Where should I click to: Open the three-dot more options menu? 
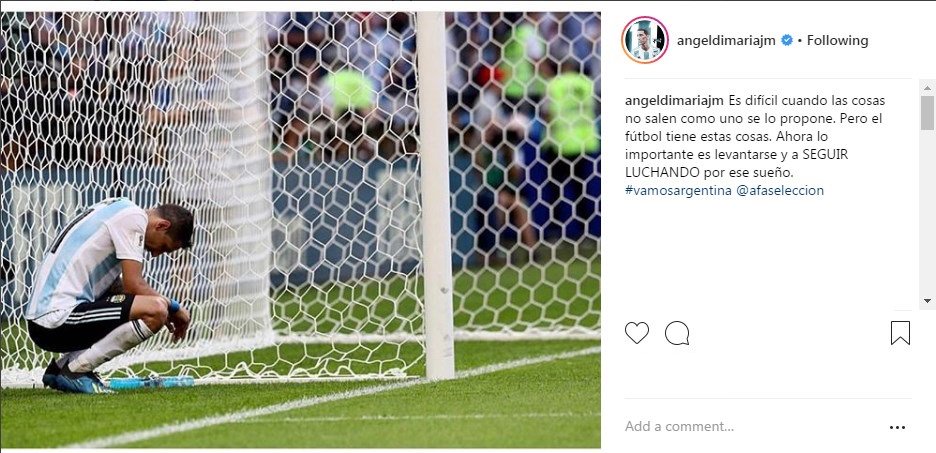(897, 427)
